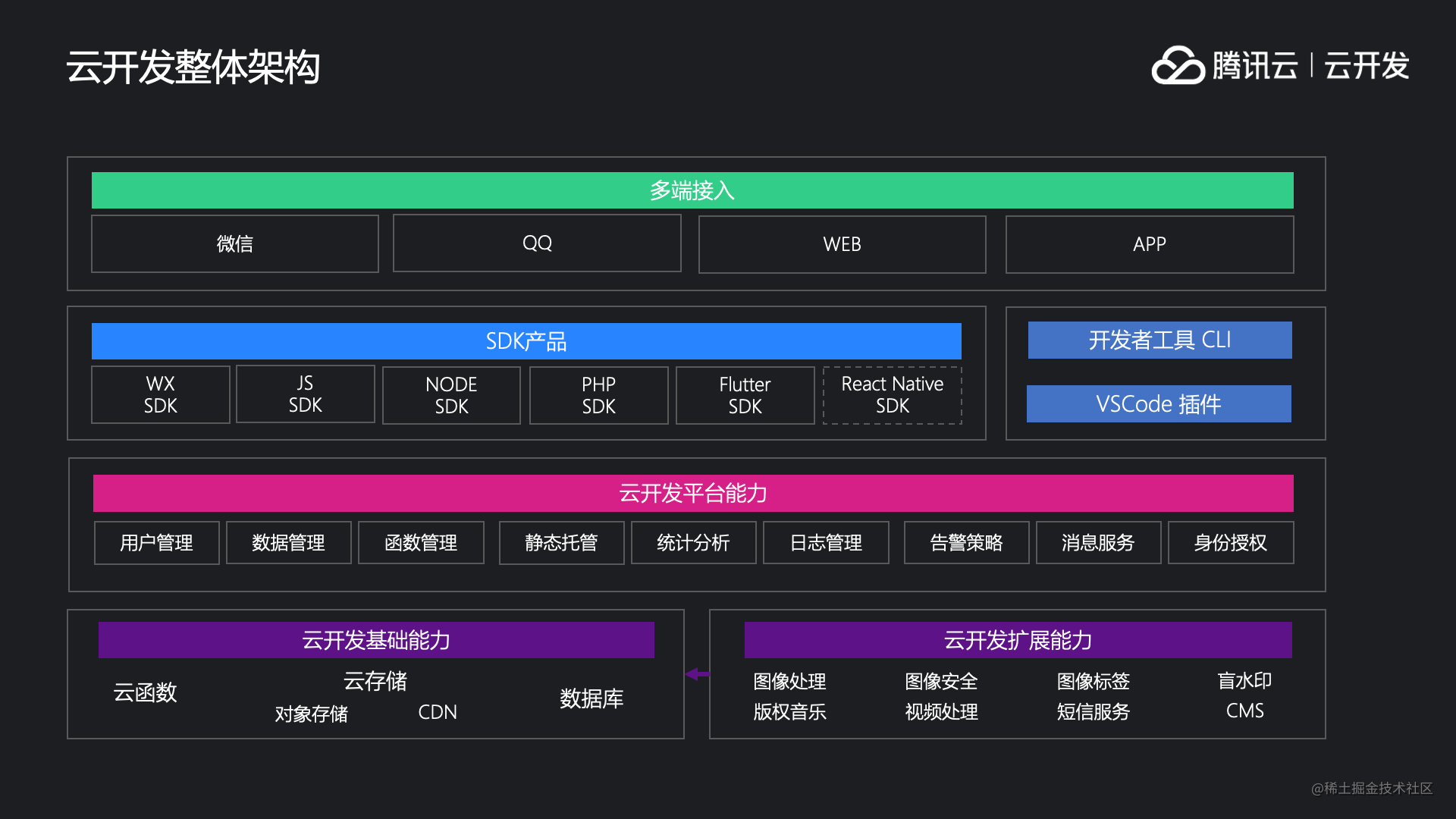Click the 盲水印 label

(1244, 680)
